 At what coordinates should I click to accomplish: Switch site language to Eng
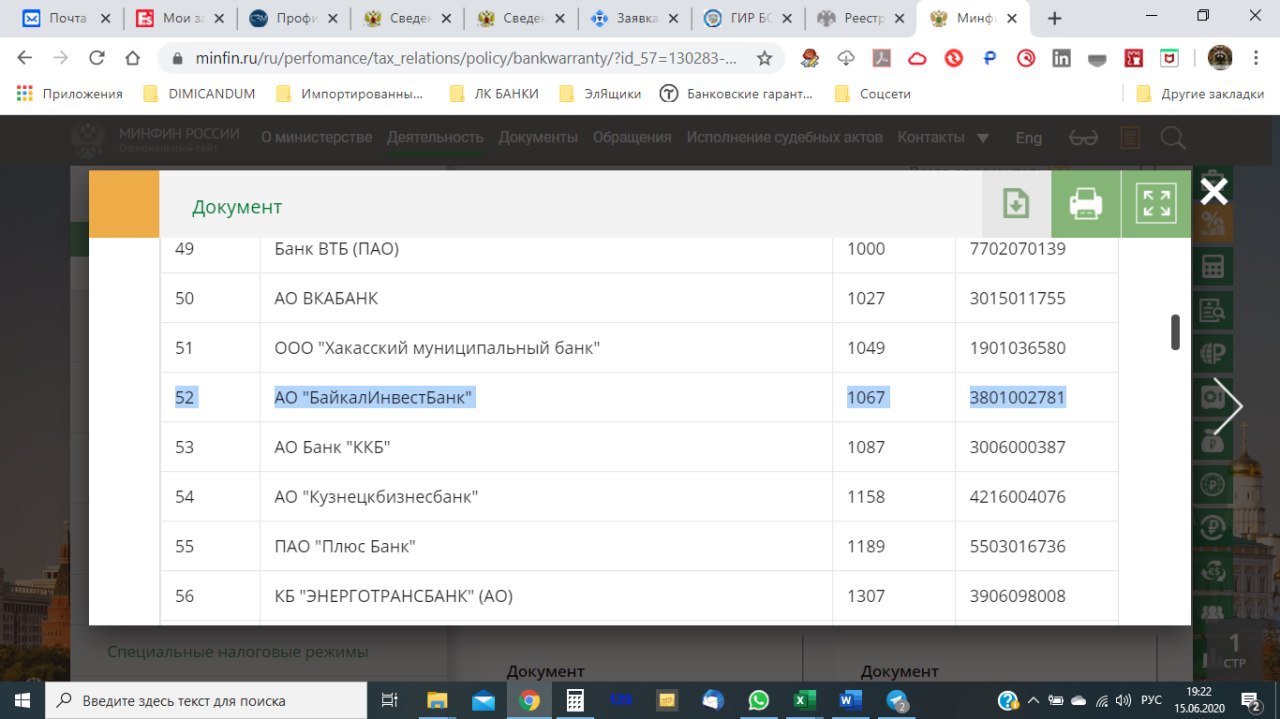(x=1028, y=138)
